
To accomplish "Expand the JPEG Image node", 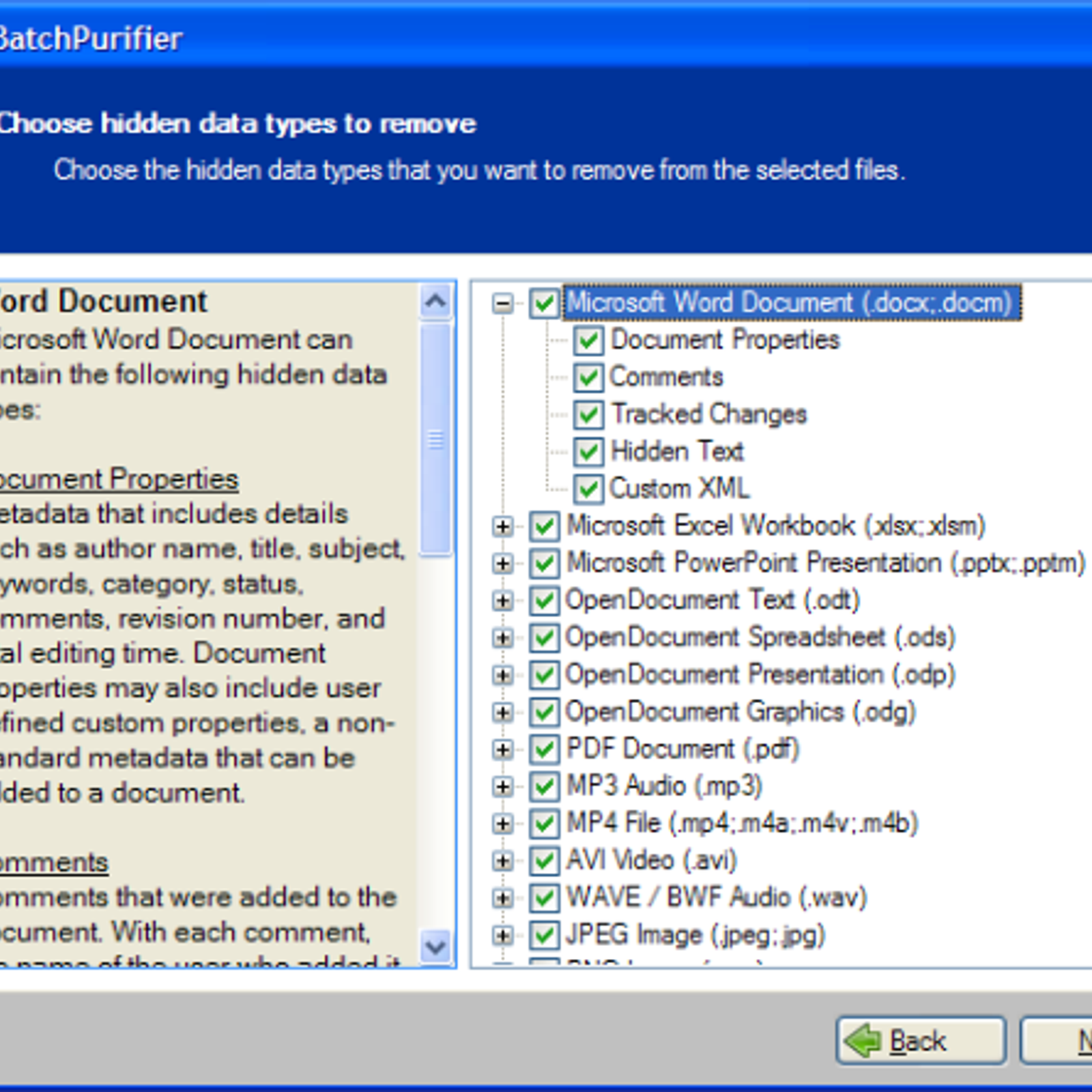I will (x=503, y=935).
